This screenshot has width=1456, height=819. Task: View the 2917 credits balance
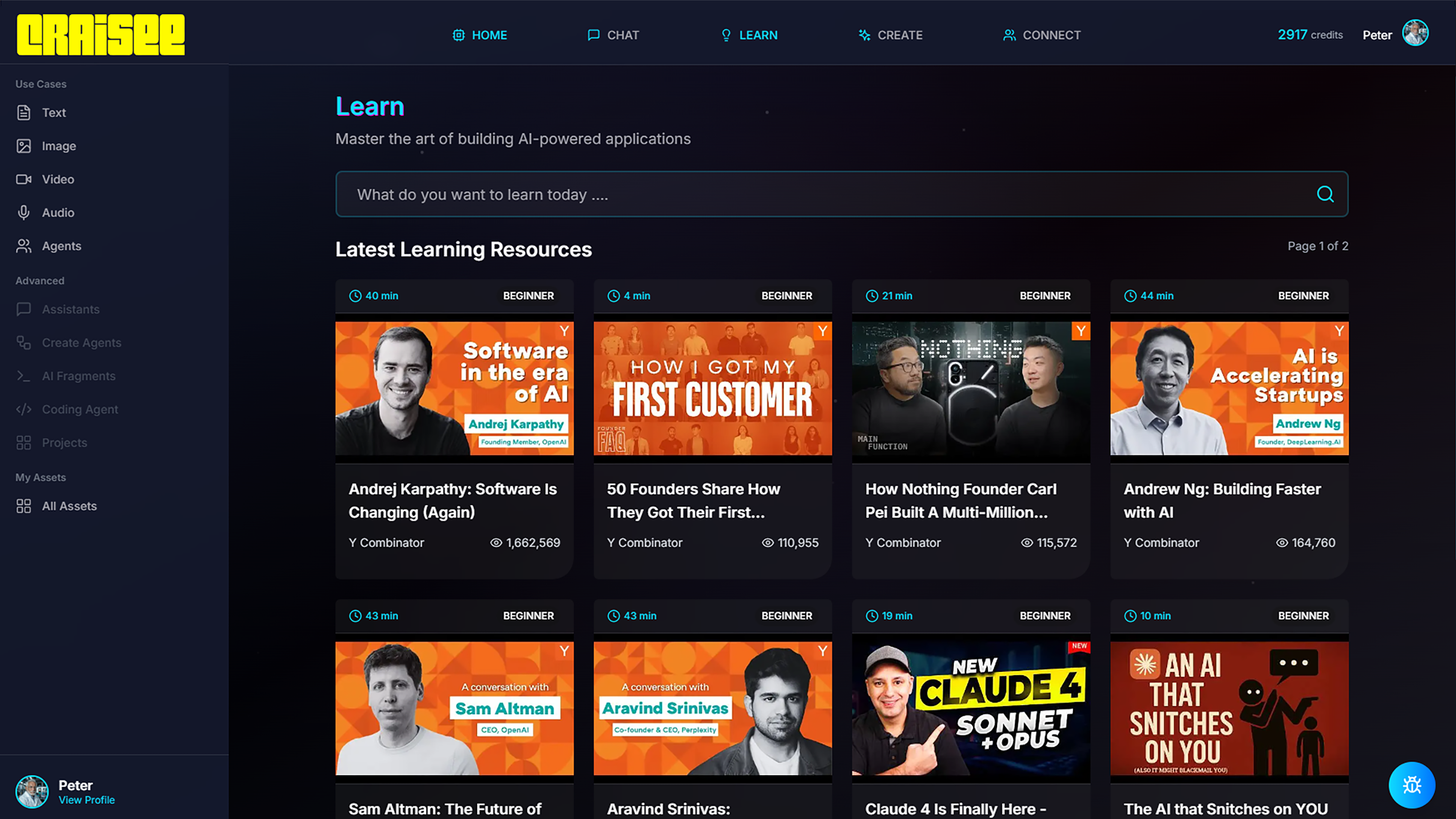1310,35
